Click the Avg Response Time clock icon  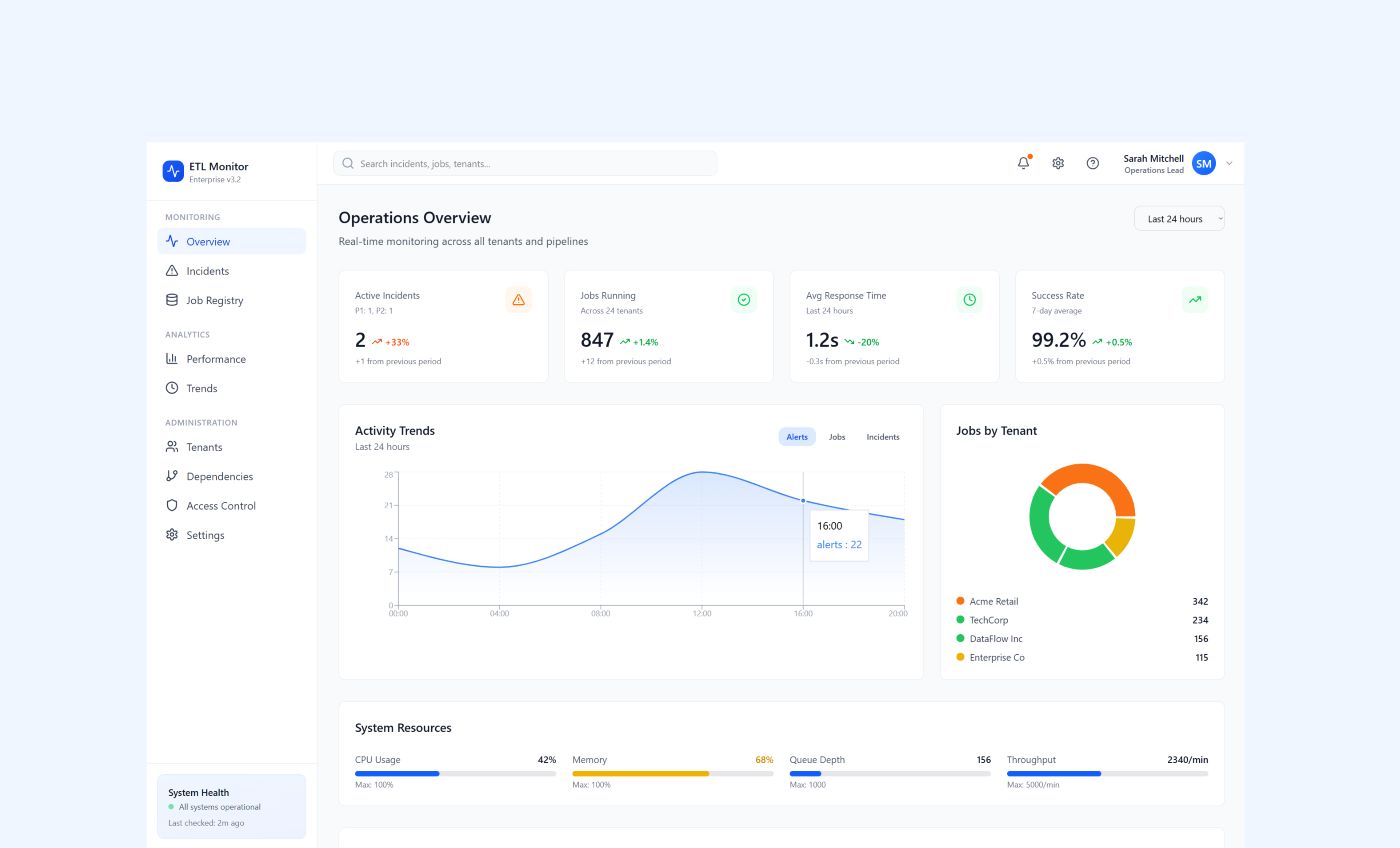[969, 299]
